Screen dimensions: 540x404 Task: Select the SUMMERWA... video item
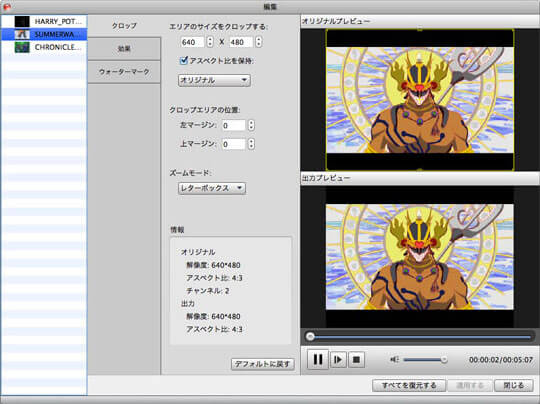[x=44, y=34]
